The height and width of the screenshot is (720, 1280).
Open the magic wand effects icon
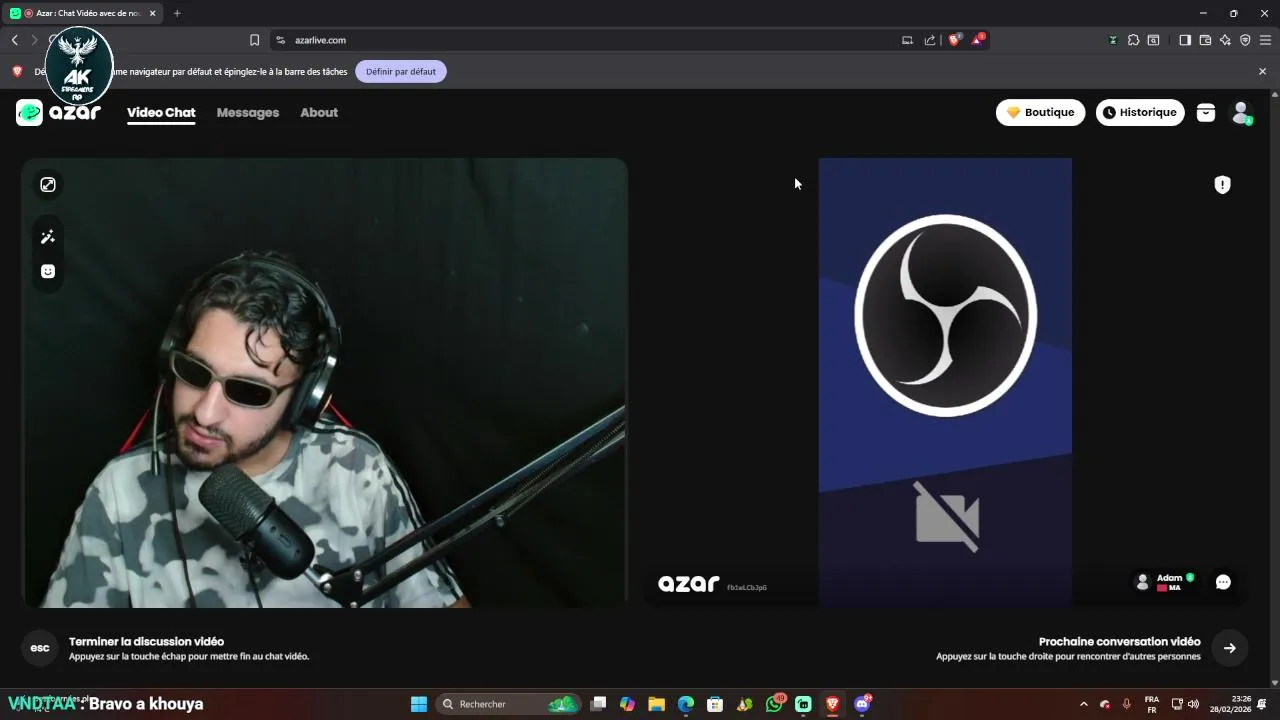point(48,237)
